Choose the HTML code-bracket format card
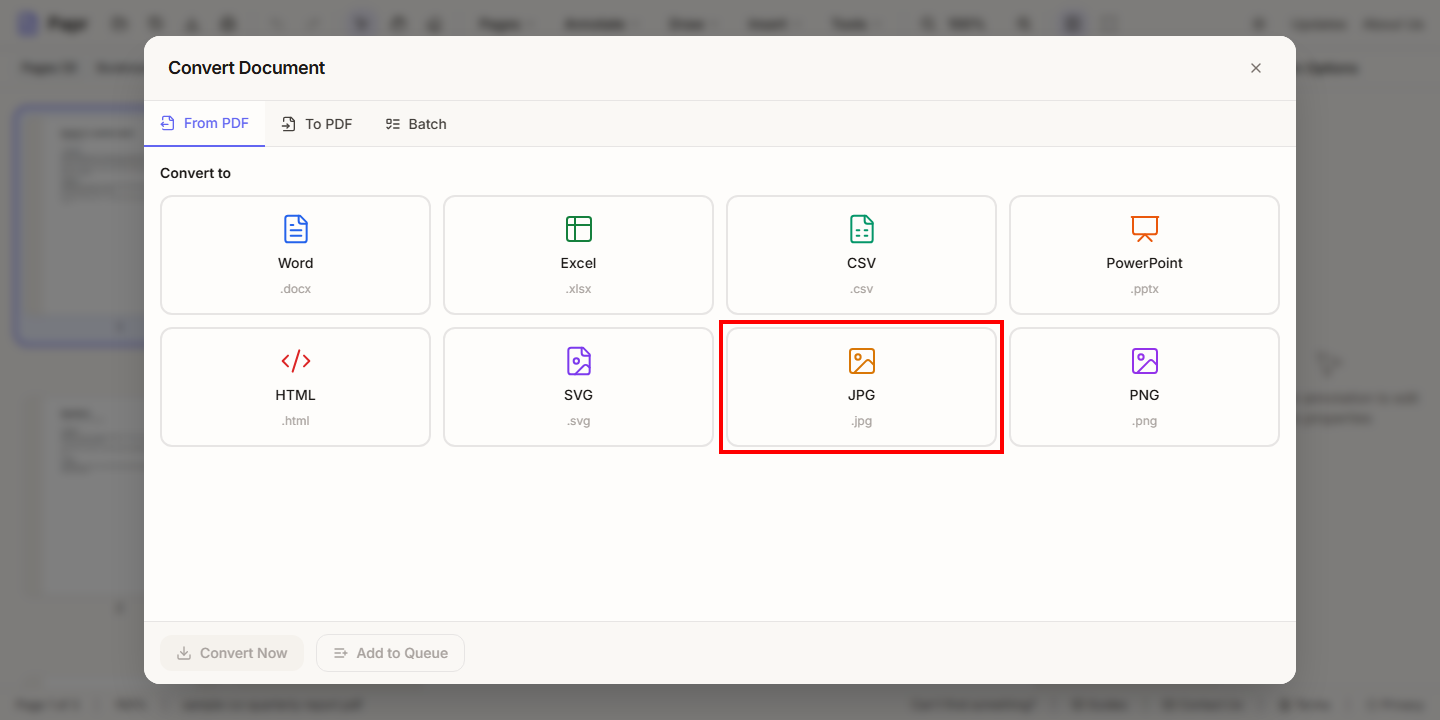1440x720 pixels. pyautogui.click(x=295, y=387)
